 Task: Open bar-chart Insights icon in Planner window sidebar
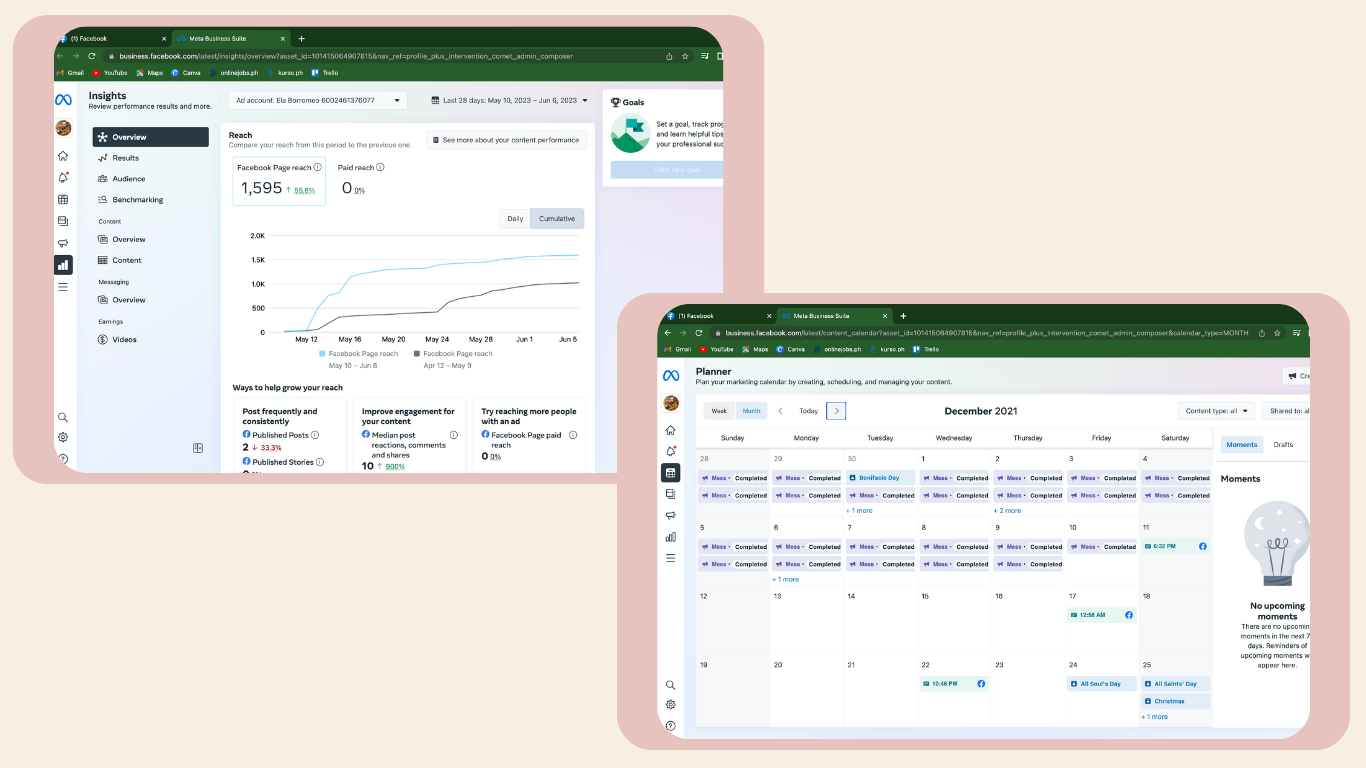point(670,537)
